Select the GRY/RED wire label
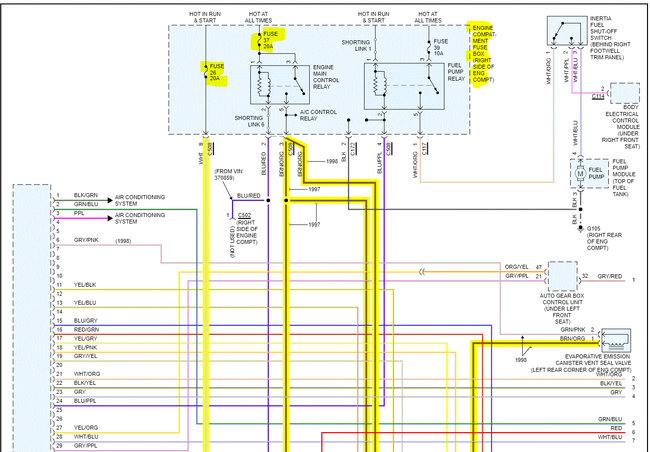 [x=610, y=276]
